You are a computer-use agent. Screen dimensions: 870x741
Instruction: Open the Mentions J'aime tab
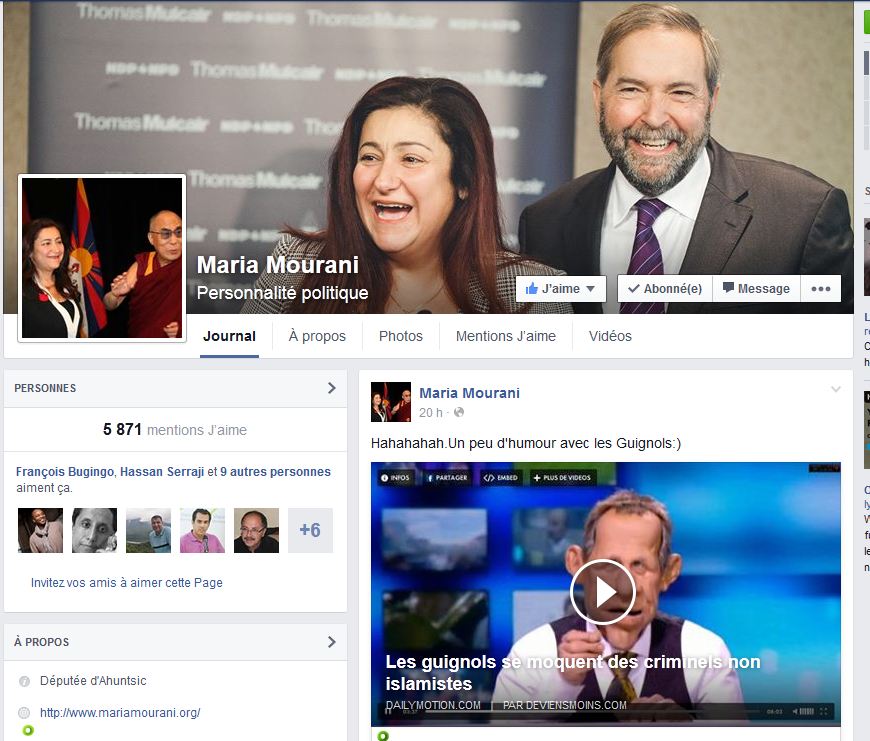coord(505,336)
